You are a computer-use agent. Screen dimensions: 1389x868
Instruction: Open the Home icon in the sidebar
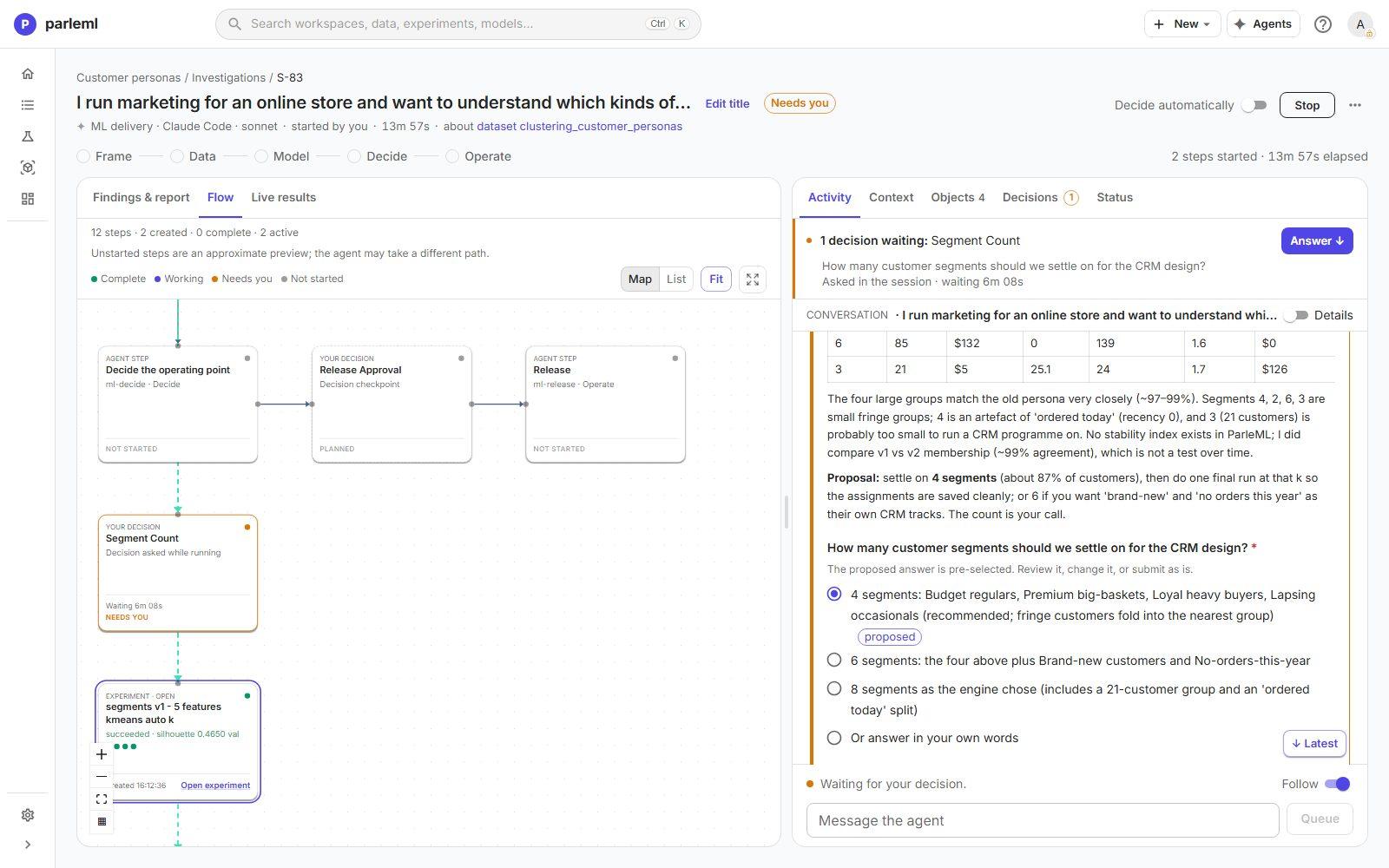tap(28, 74)
